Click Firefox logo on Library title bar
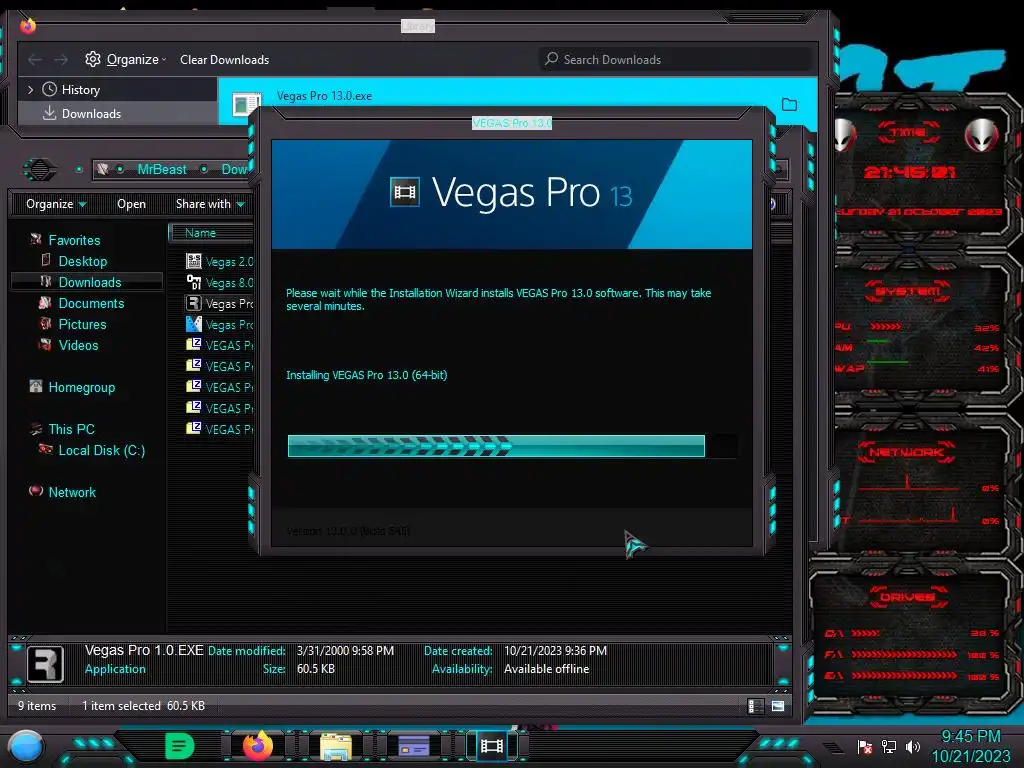 (x=27, y=25)
